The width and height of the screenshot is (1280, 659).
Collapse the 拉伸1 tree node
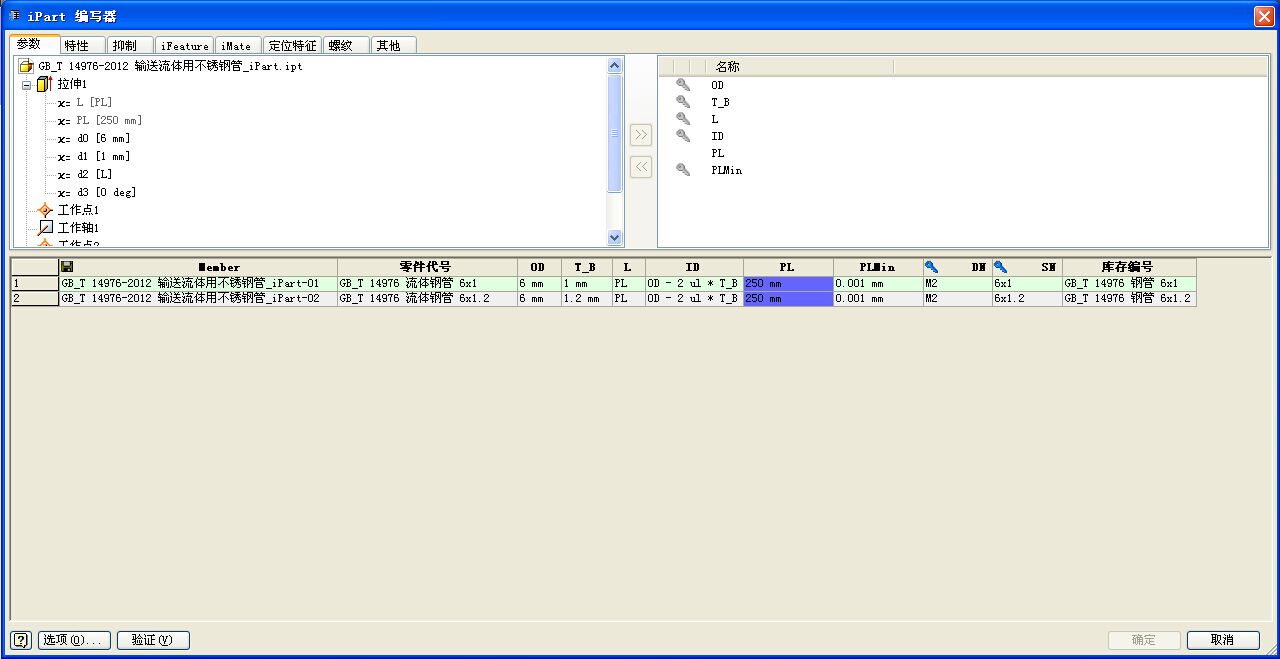[27, 85]
